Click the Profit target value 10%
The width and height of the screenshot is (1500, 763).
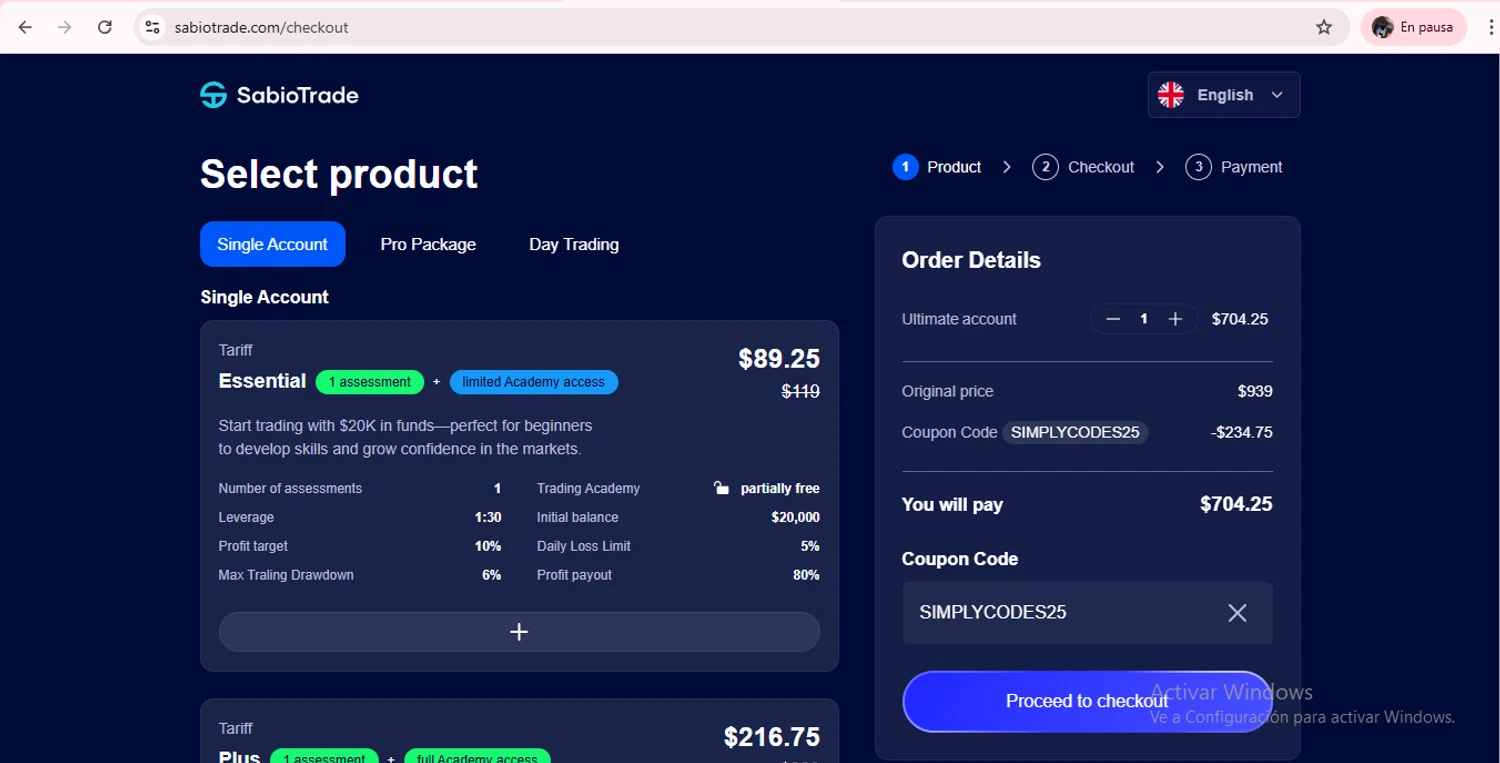pyautogui.click(x=488, y=546)
